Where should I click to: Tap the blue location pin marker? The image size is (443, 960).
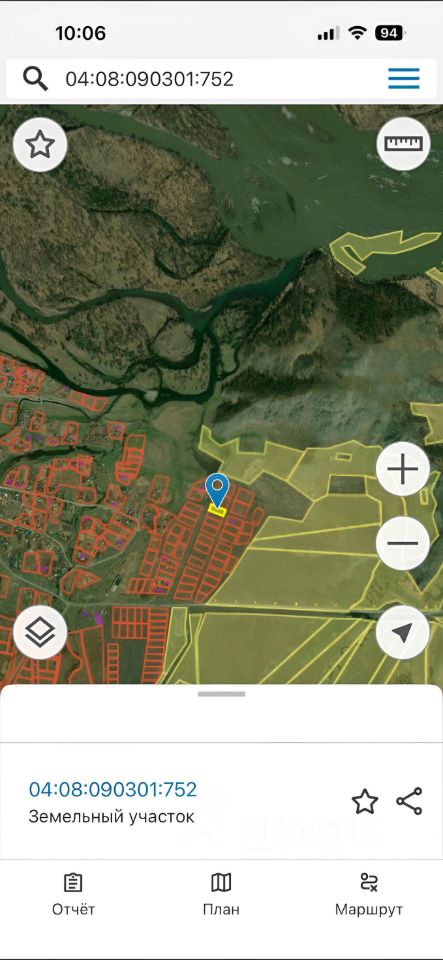click(x=217, y=490)
